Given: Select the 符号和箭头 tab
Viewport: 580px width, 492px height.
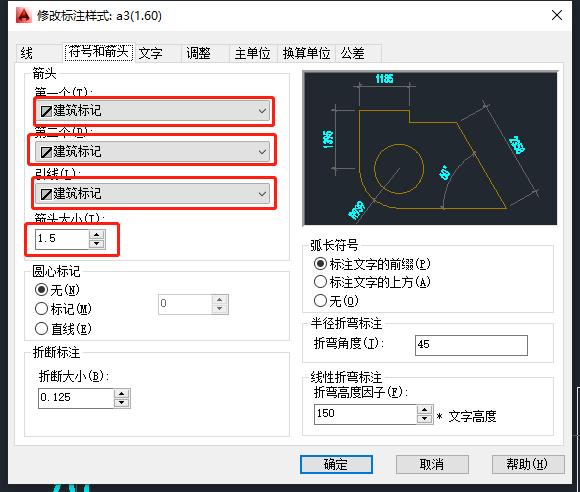Looking at the screenshot, I should 99,52.
